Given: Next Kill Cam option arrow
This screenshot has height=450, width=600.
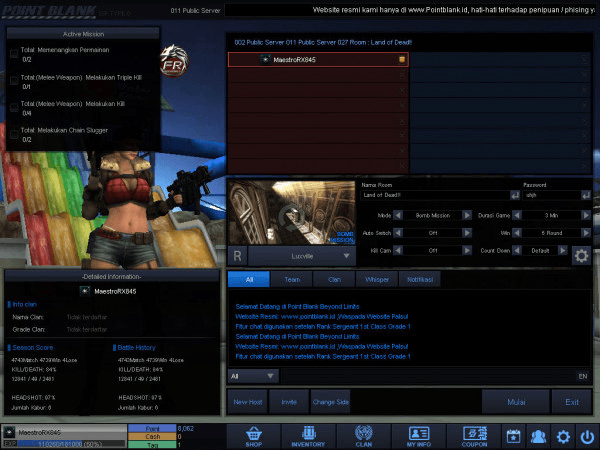Looking at the screenshot, I should click(467, 250).
